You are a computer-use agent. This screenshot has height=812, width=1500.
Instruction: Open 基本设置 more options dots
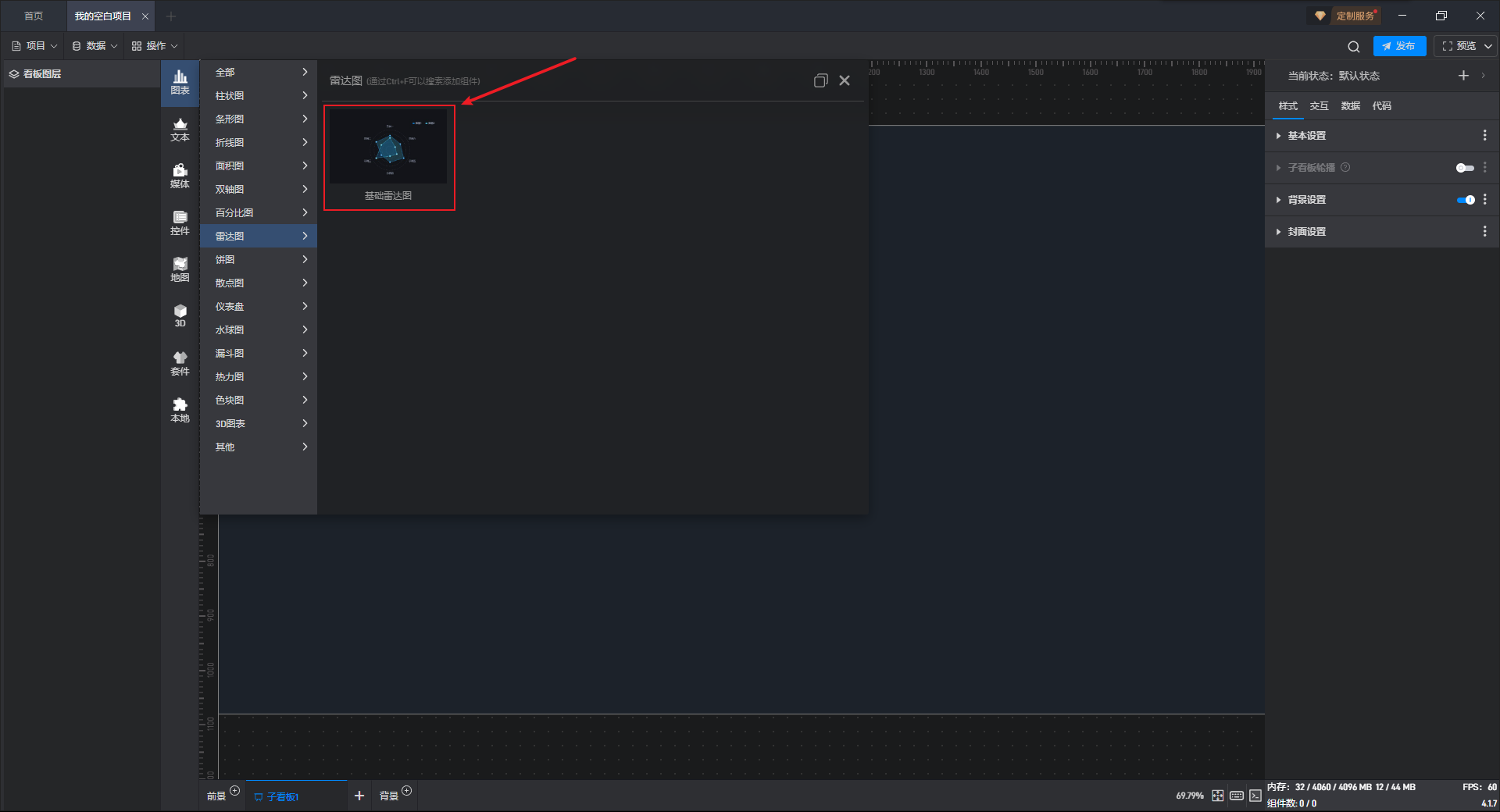click(x=1484, y=136)
